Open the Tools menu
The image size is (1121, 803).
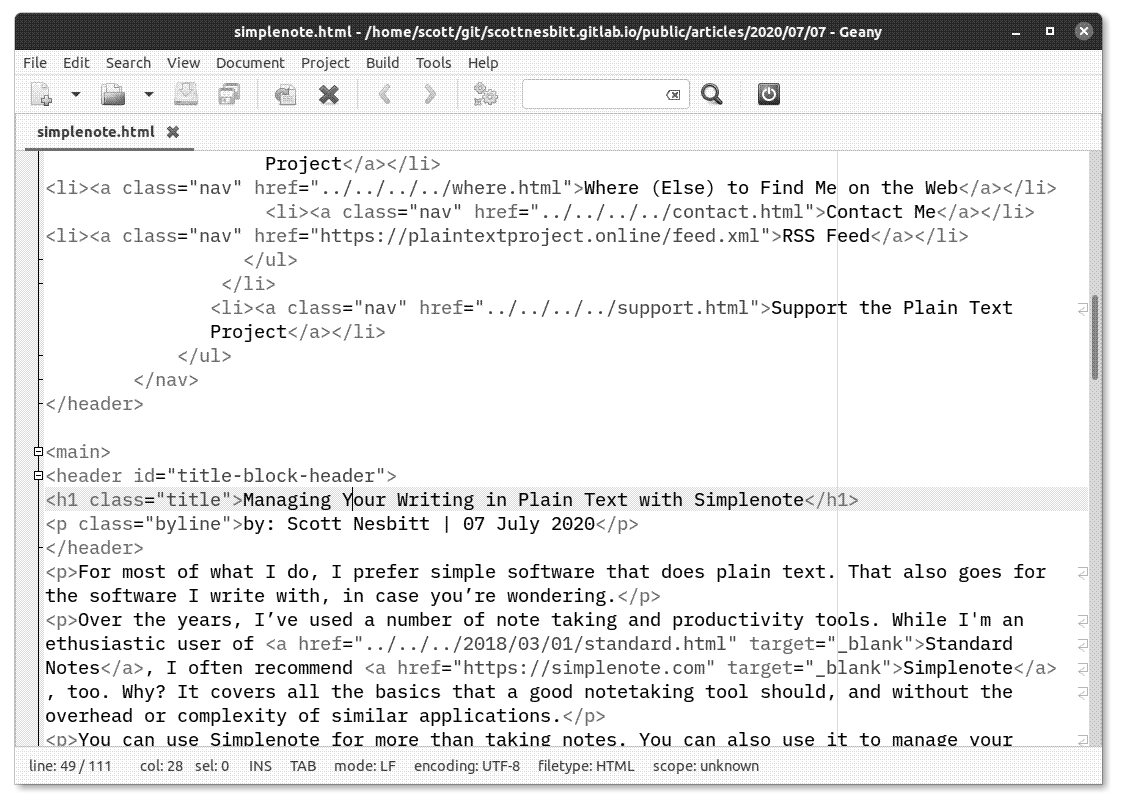point(433,63)
